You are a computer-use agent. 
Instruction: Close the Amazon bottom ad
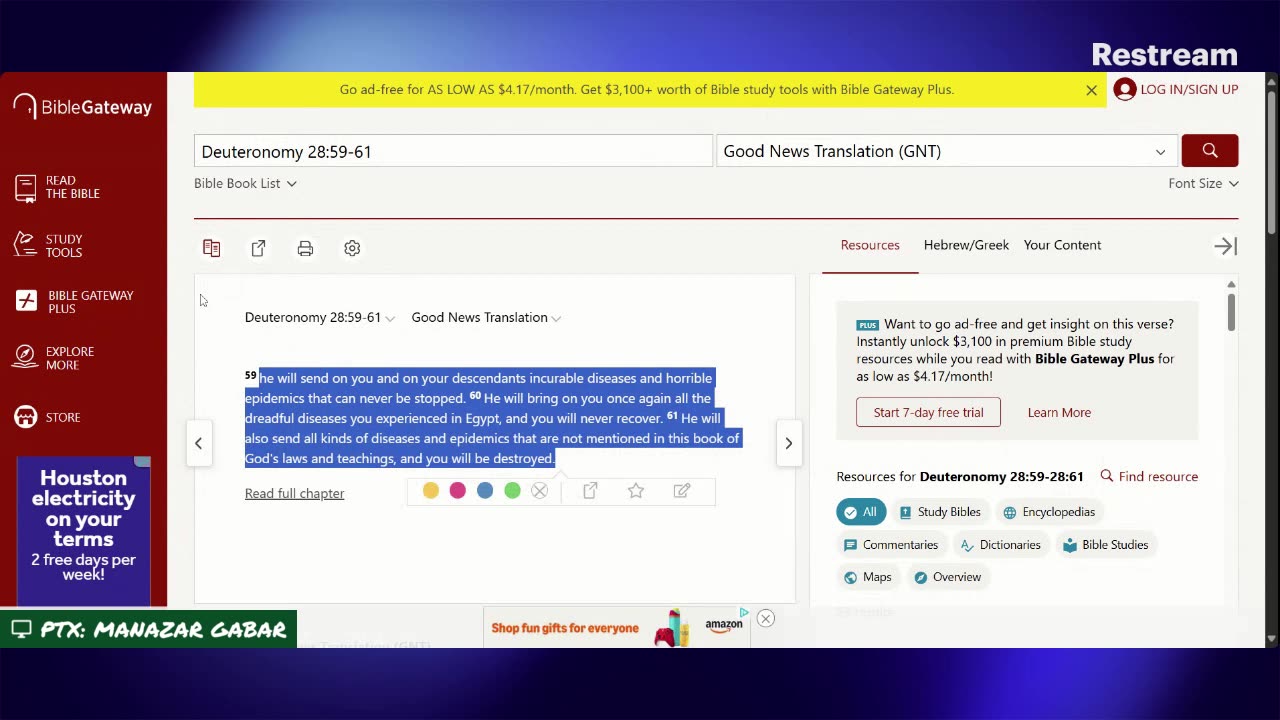click(765, 619)
